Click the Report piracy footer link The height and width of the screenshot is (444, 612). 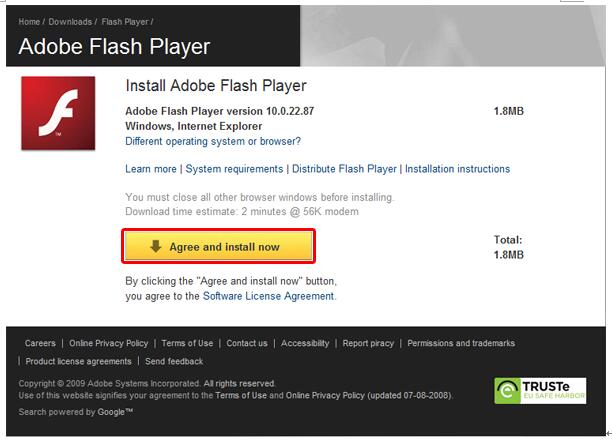point(368,343)
